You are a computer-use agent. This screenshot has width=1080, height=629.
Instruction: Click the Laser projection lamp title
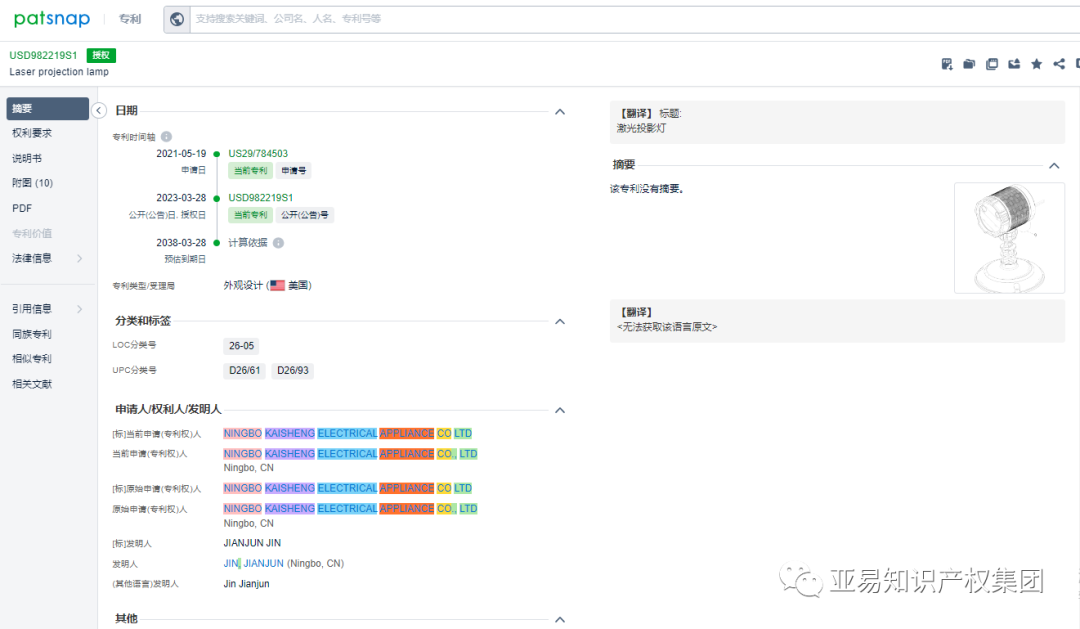[59, 72]
